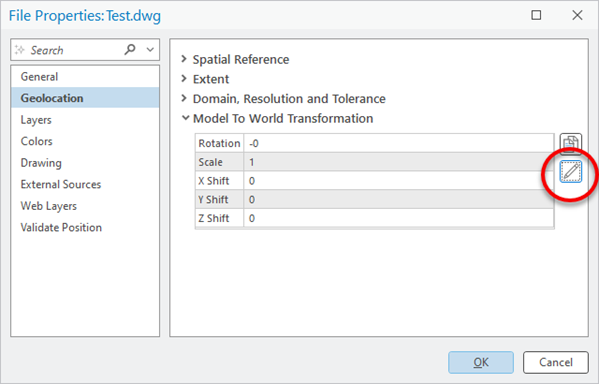
Task: Click the Cancel button
Action: [x=555, y=362]
